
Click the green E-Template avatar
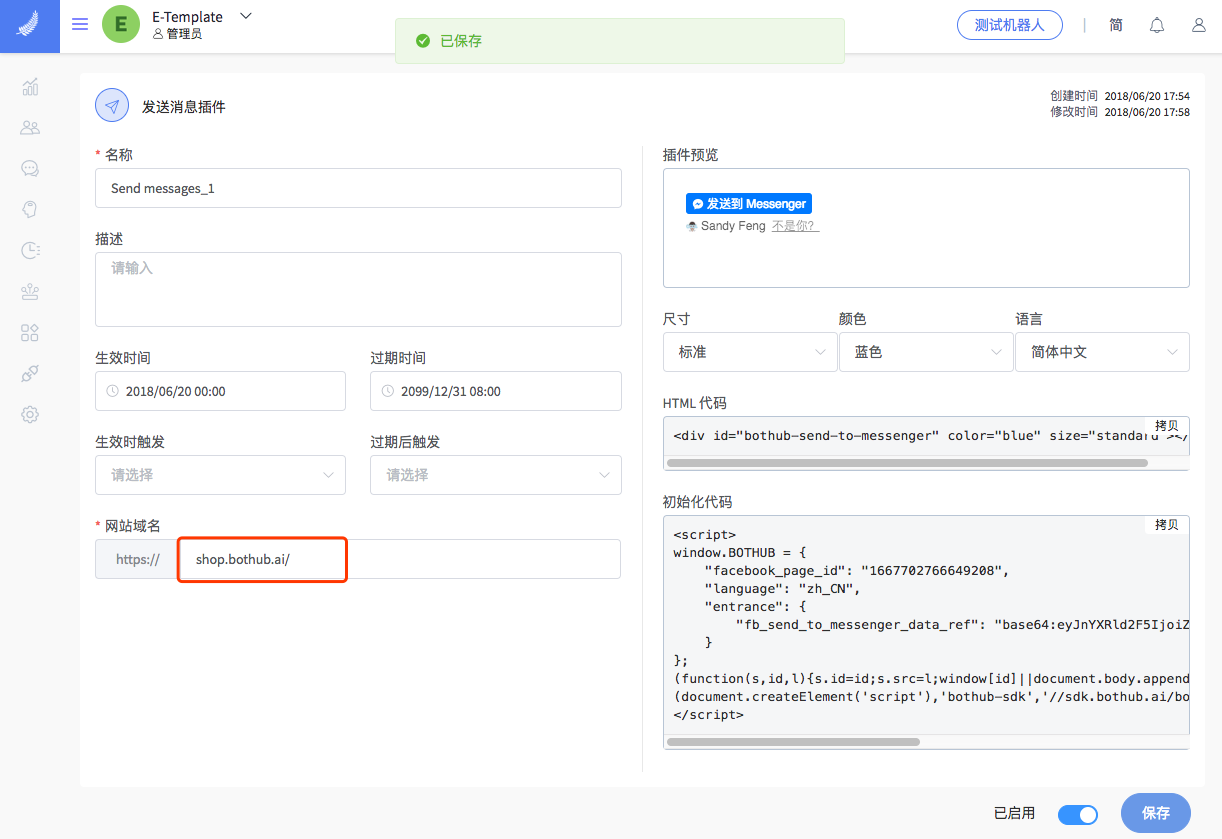[x=121, y=25]
